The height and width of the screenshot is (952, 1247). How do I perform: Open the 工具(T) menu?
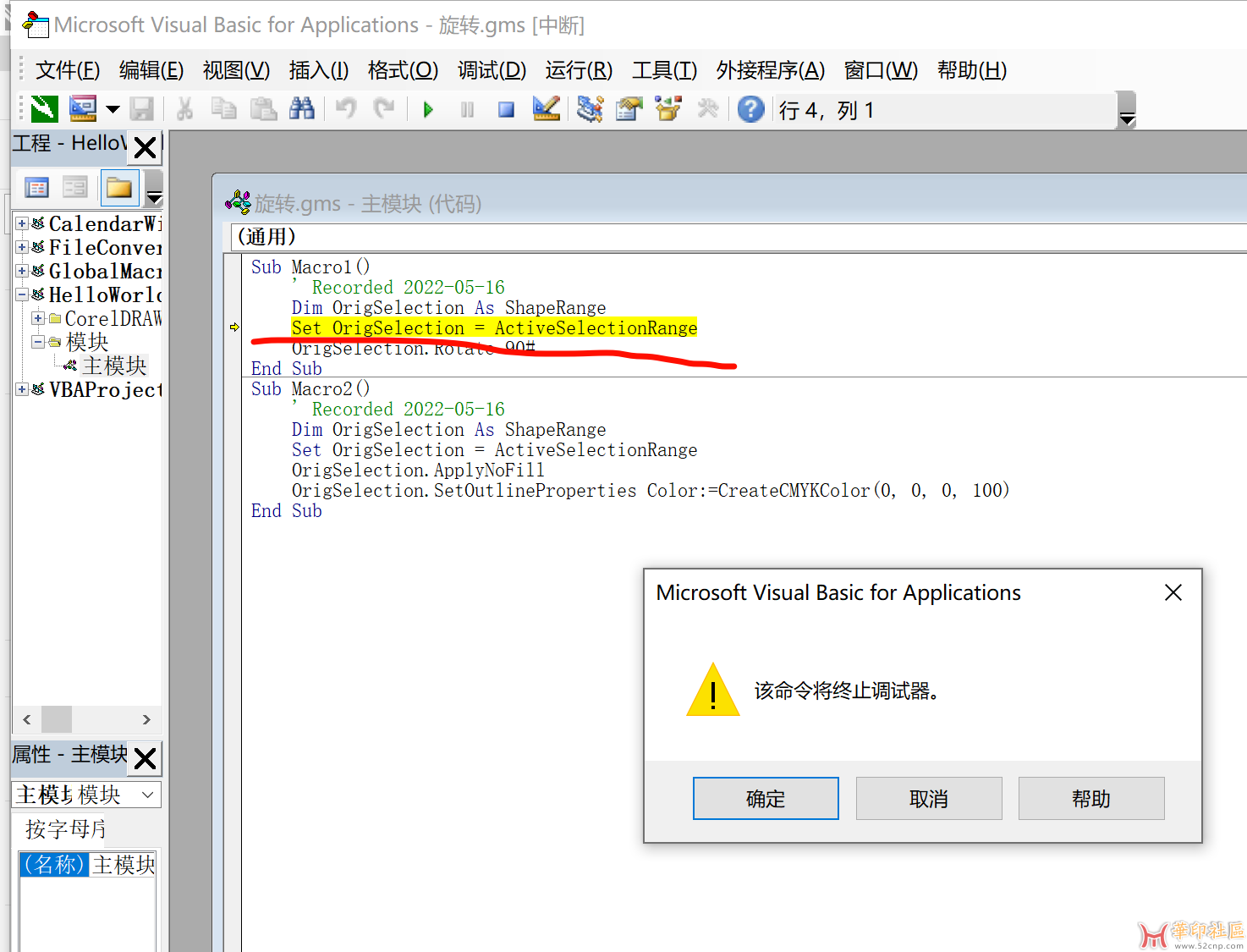pos(664,70)
